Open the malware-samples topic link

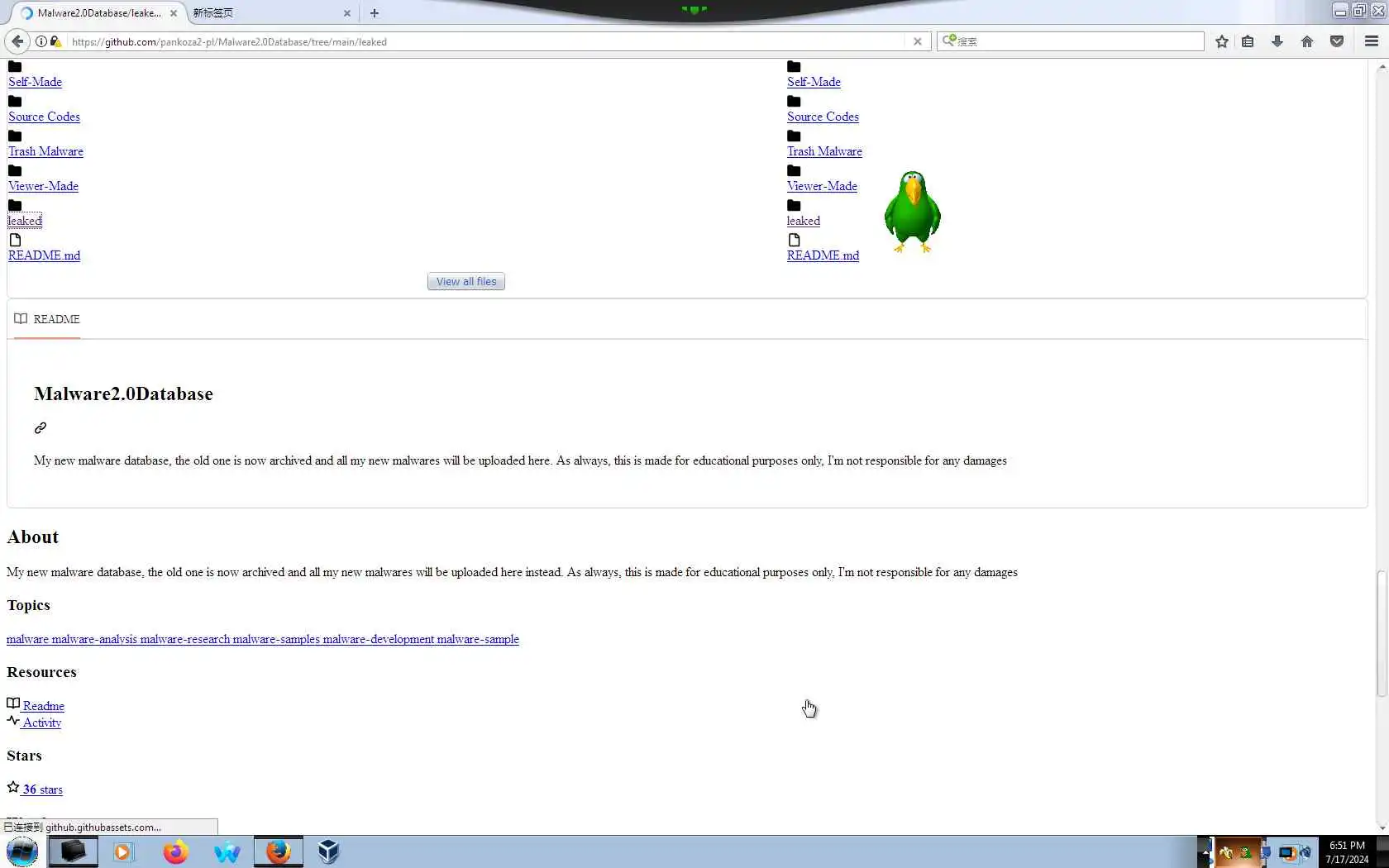point(276,639)
